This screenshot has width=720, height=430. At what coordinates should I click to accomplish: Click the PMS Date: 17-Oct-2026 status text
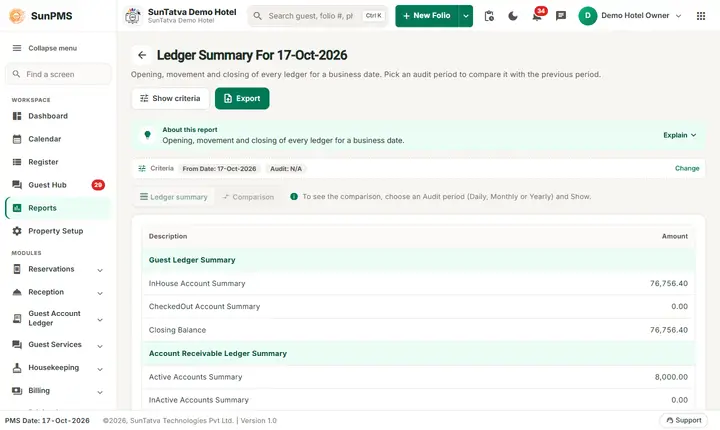pyautogui.click(x=47, y=420)
